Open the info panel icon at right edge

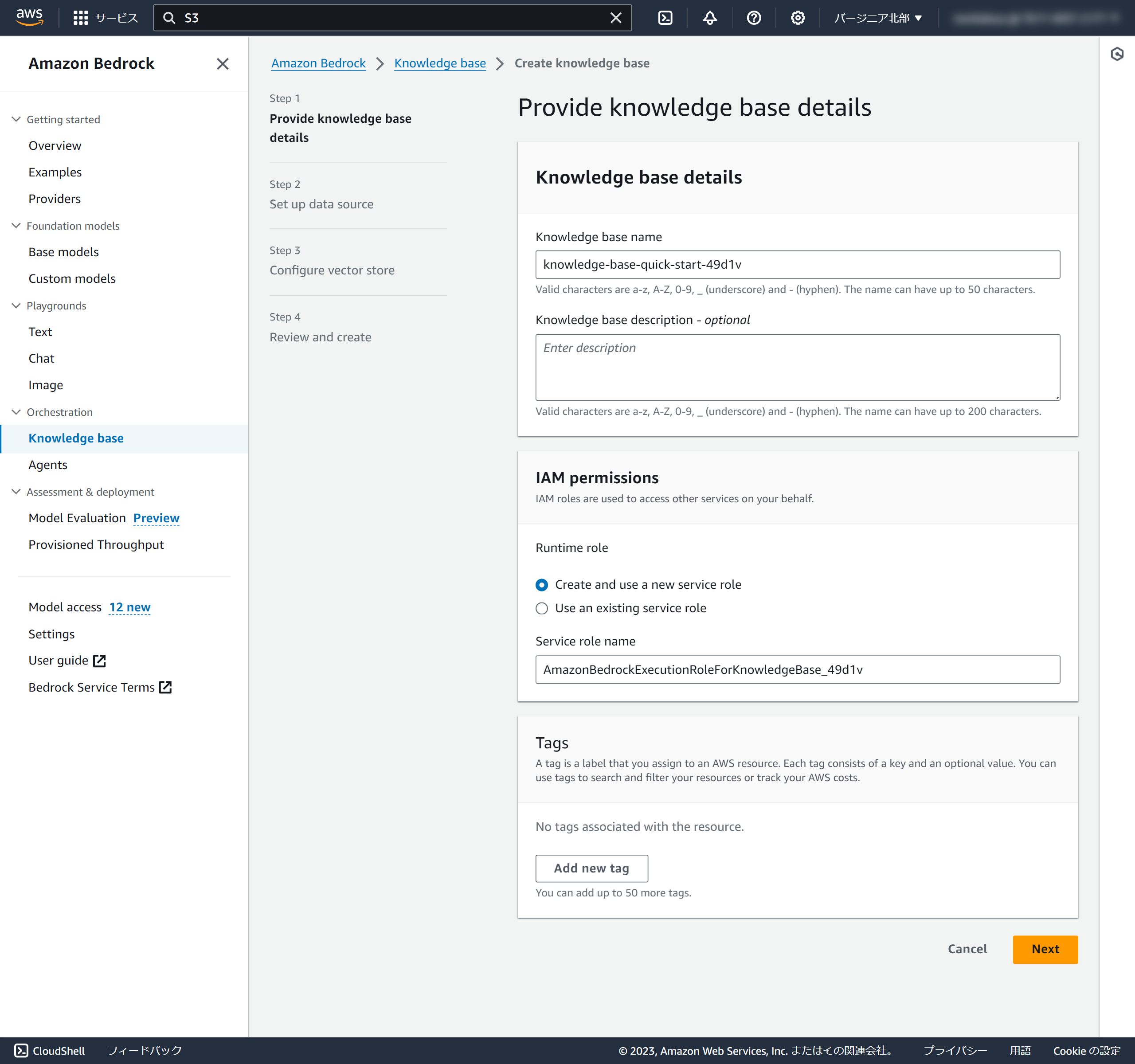click(x=1117, y=54)
